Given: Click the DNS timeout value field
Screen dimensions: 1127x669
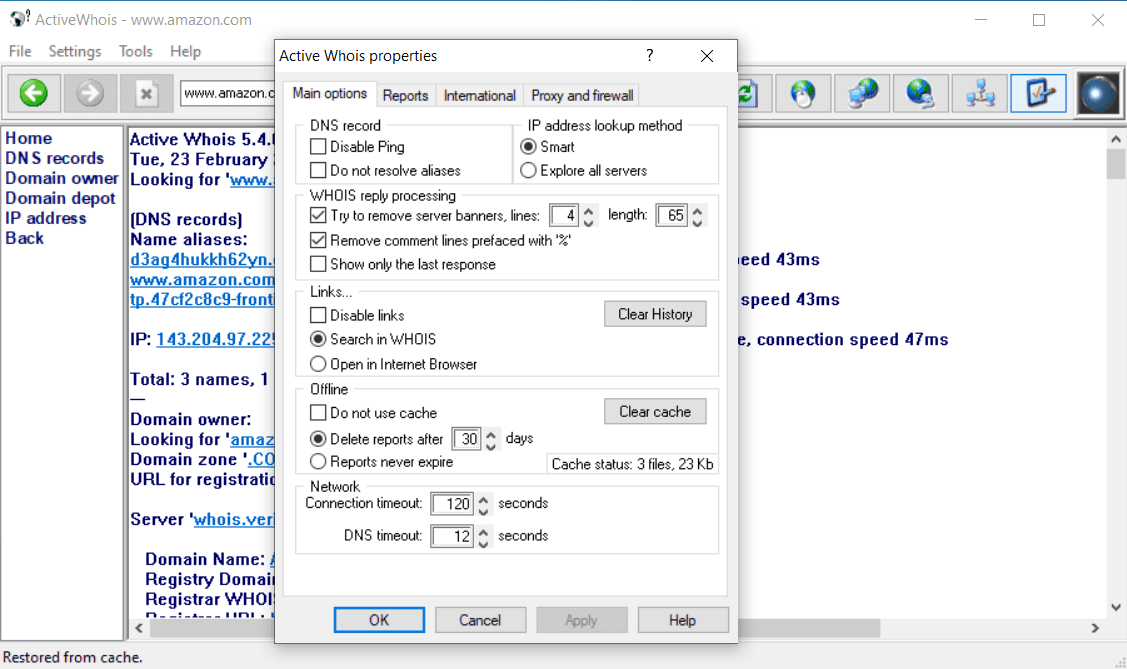Looking at the screenshot, I should (x=452, y=536).
